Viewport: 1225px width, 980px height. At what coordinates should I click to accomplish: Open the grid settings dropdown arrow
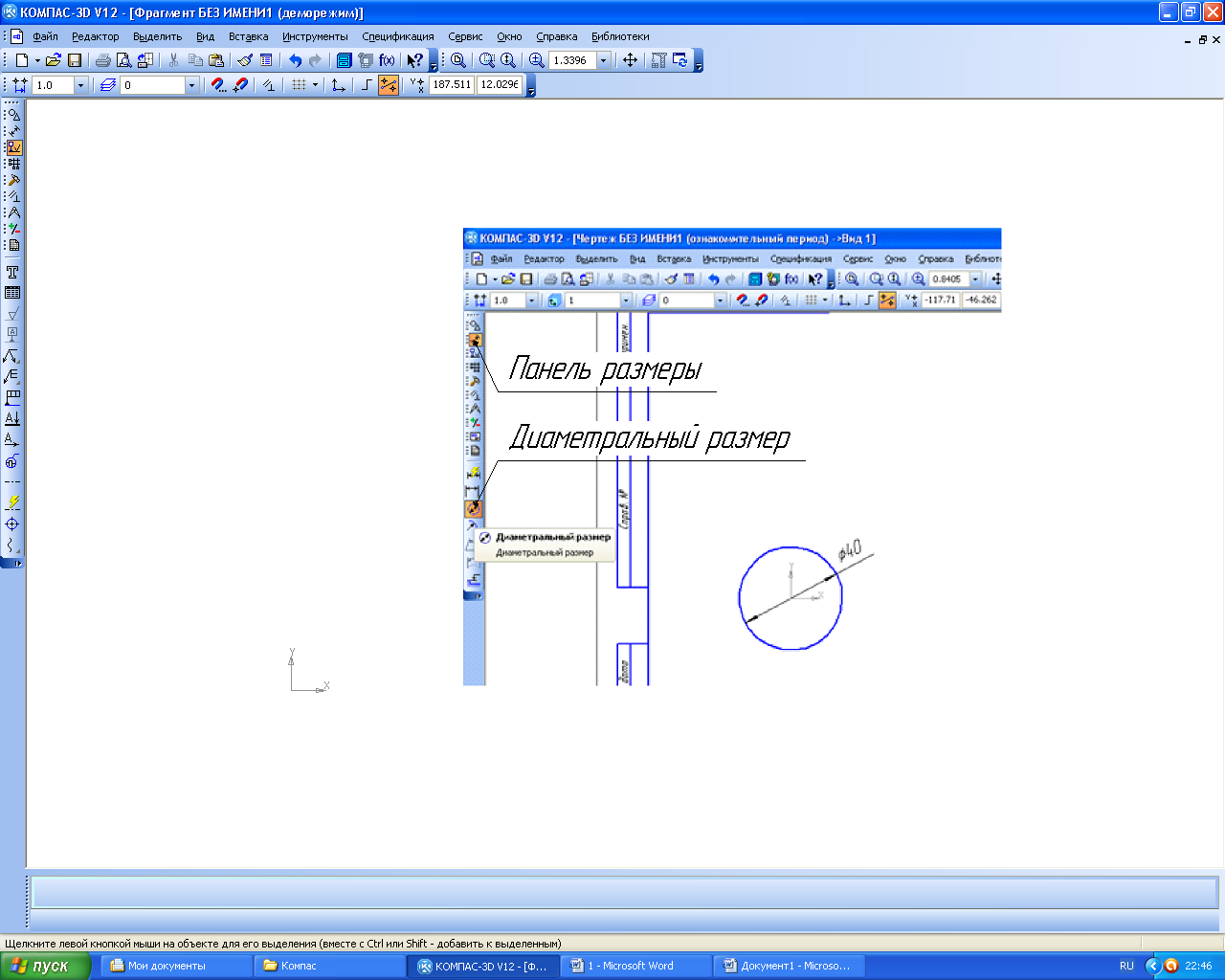315,85
